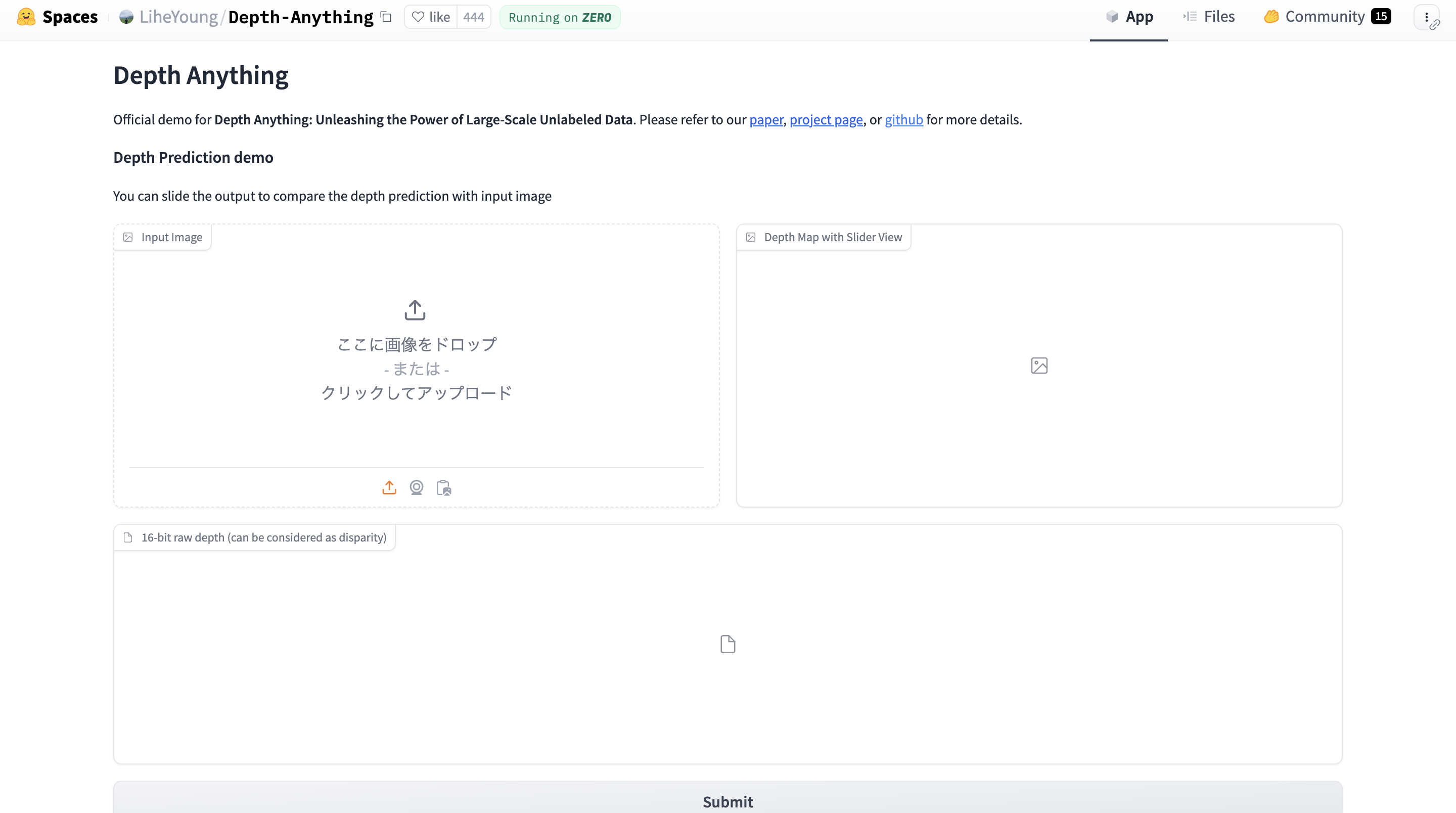This screenshot has width=1456, height=813.
Task: Click the App tab cube icon
Action: (1112, 16)
